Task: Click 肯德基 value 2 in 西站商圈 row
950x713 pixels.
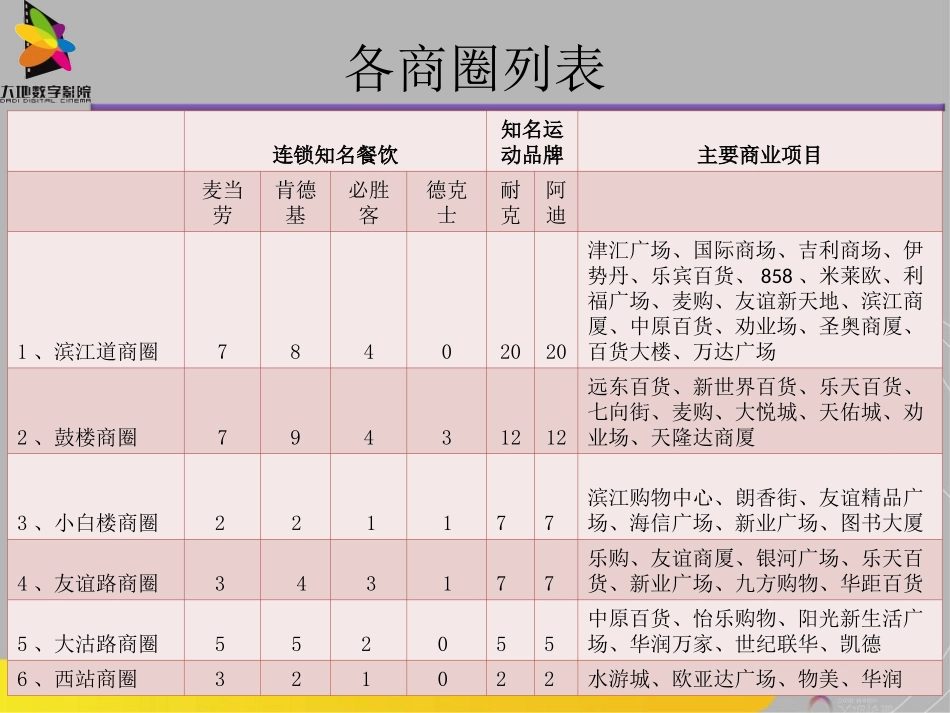Action: tap(296, 679)
